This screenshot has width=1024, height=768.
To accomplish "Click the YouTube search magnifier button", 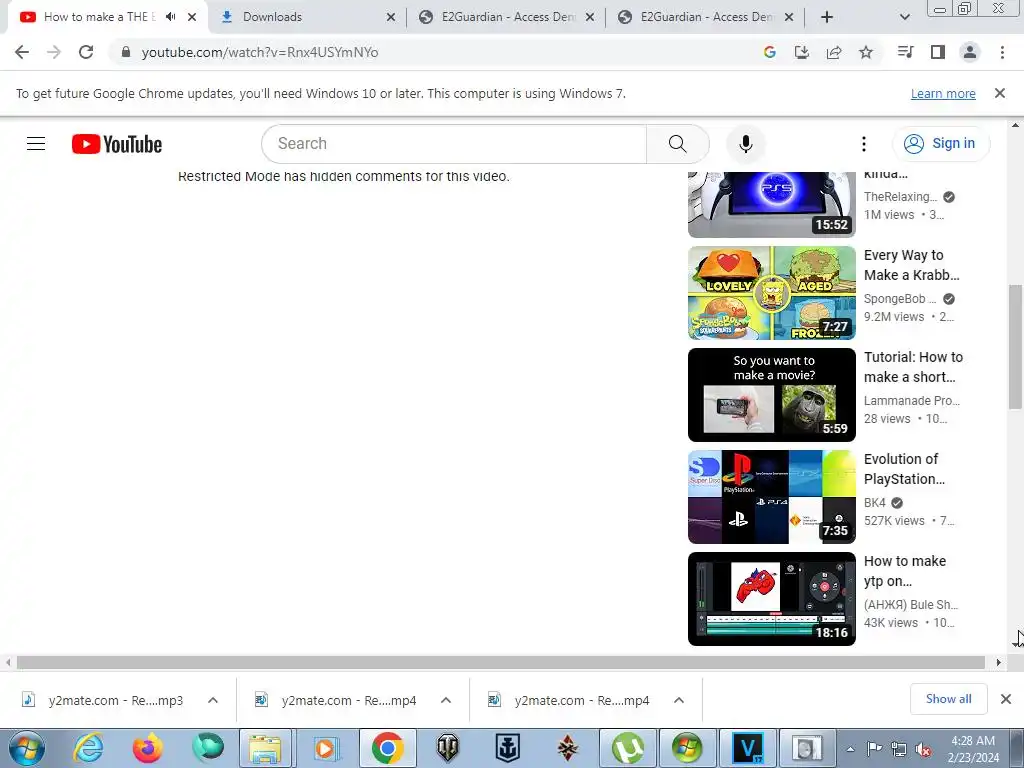I will tap(677, 144).
